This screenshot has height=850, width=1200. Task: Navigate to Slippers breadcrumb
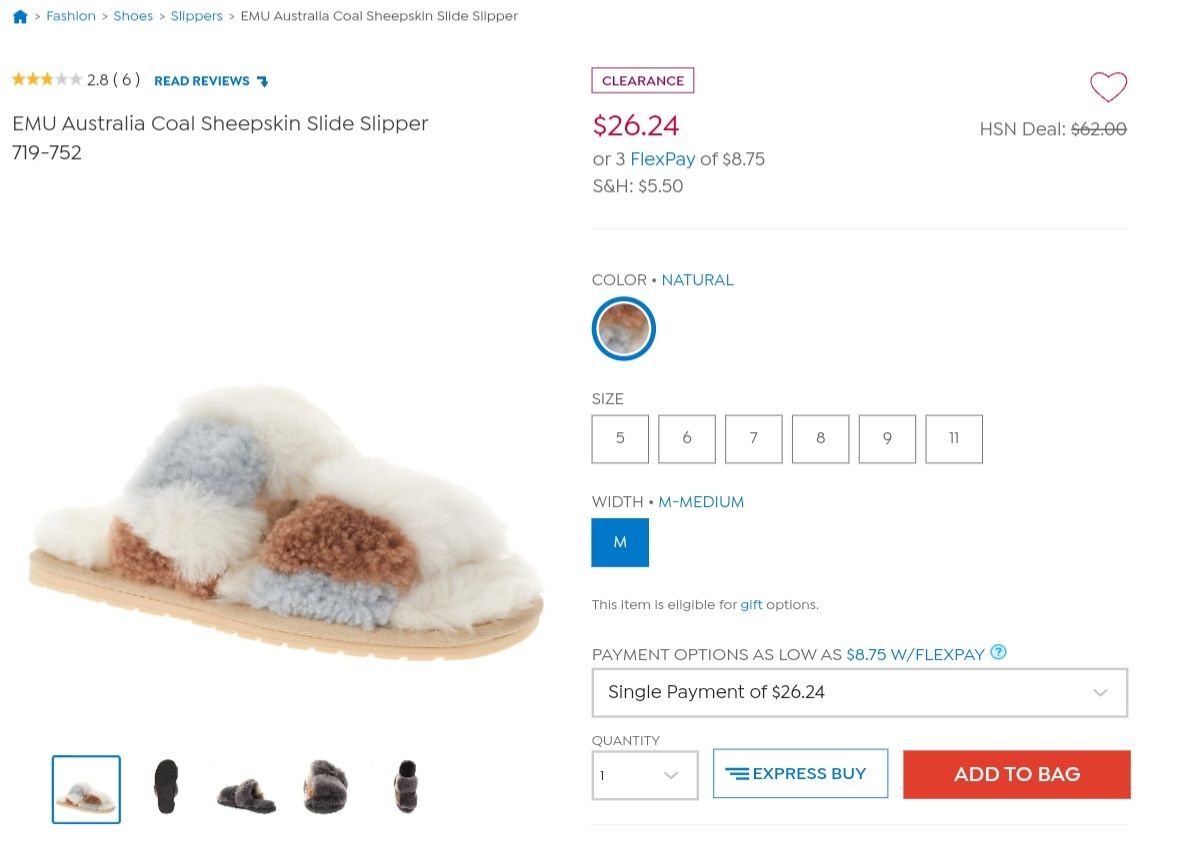197,17
